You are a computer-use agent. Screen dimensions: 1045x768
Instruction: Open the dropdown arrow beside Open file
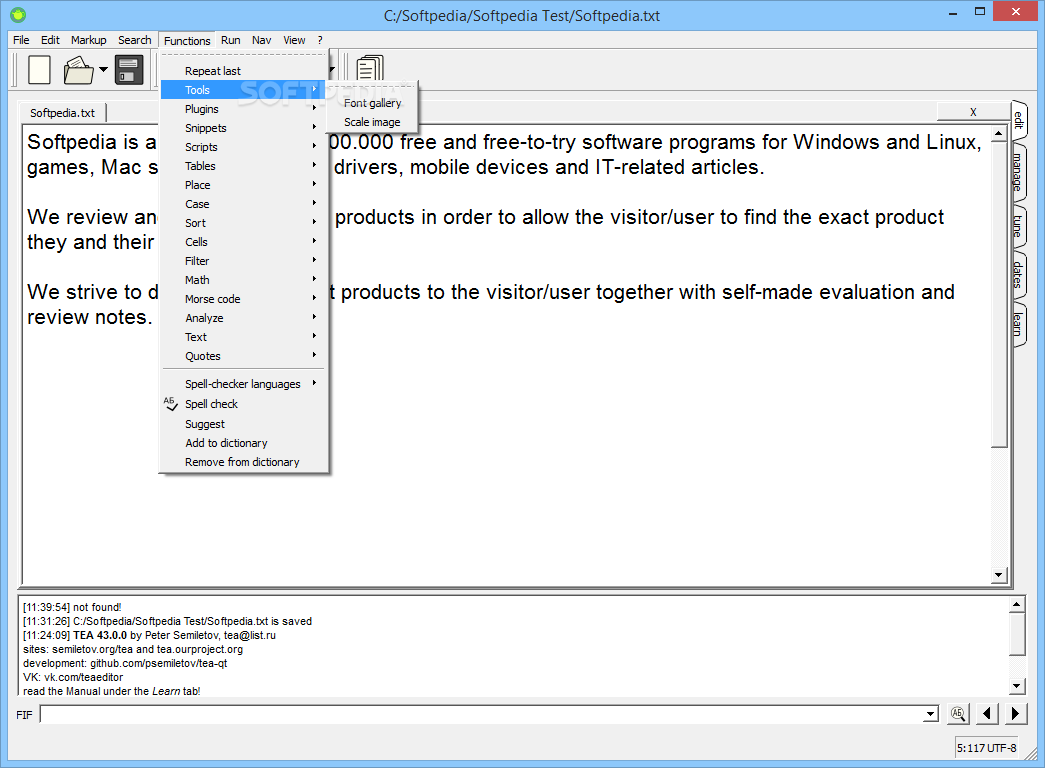[103, 69]
